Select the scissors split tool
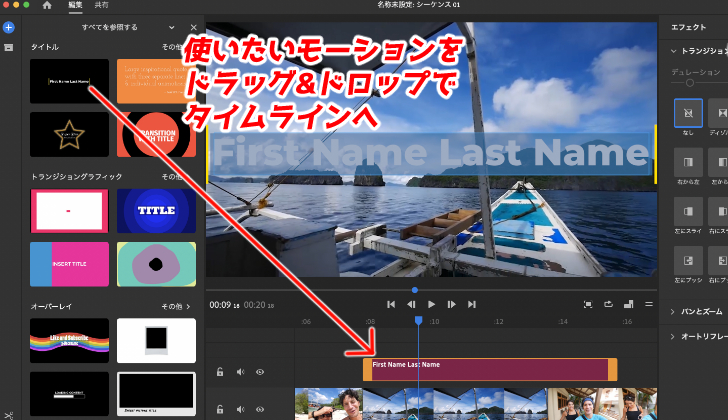 [8, 416]
